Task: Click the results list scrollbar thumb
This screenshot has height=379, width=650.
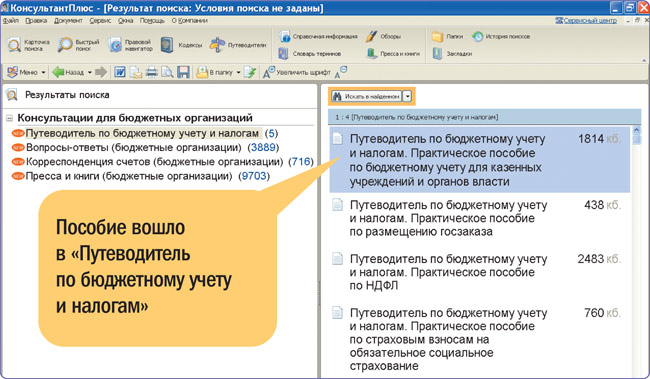Action: (637, 140)
